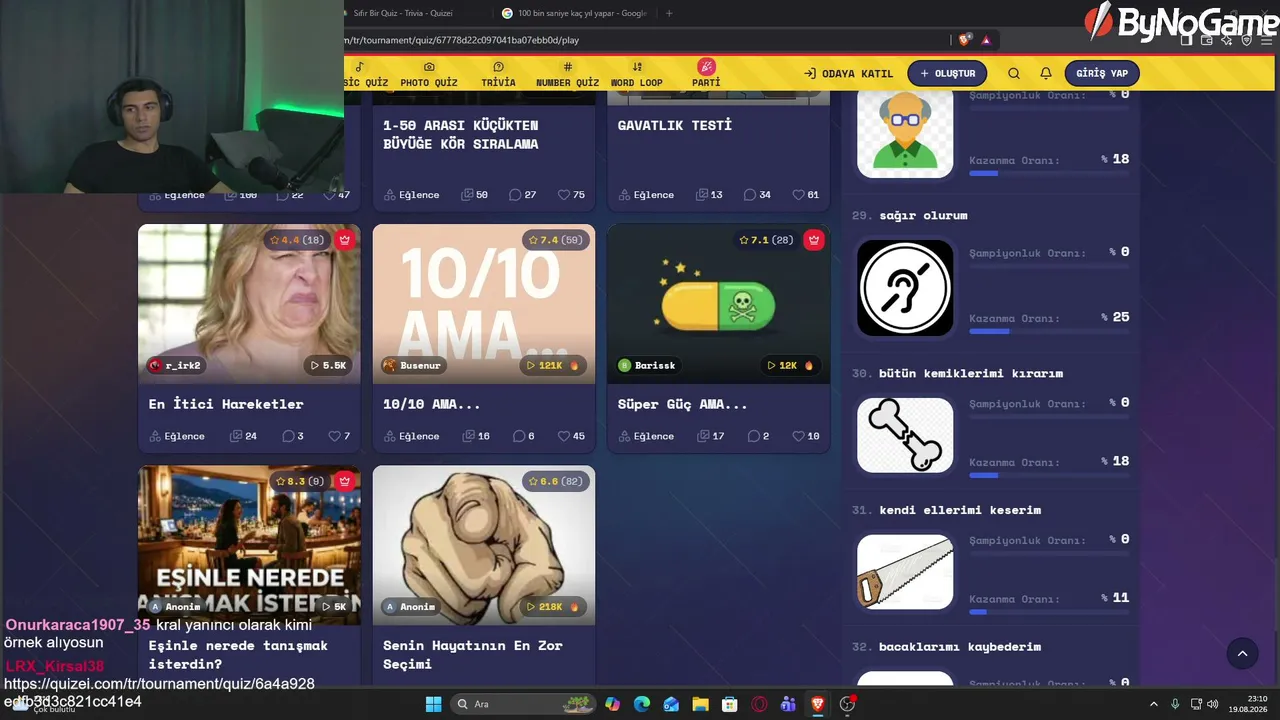Click the '10/10 AMA...' title text
The image size is (1280, 720).
[x=432, y=404]
